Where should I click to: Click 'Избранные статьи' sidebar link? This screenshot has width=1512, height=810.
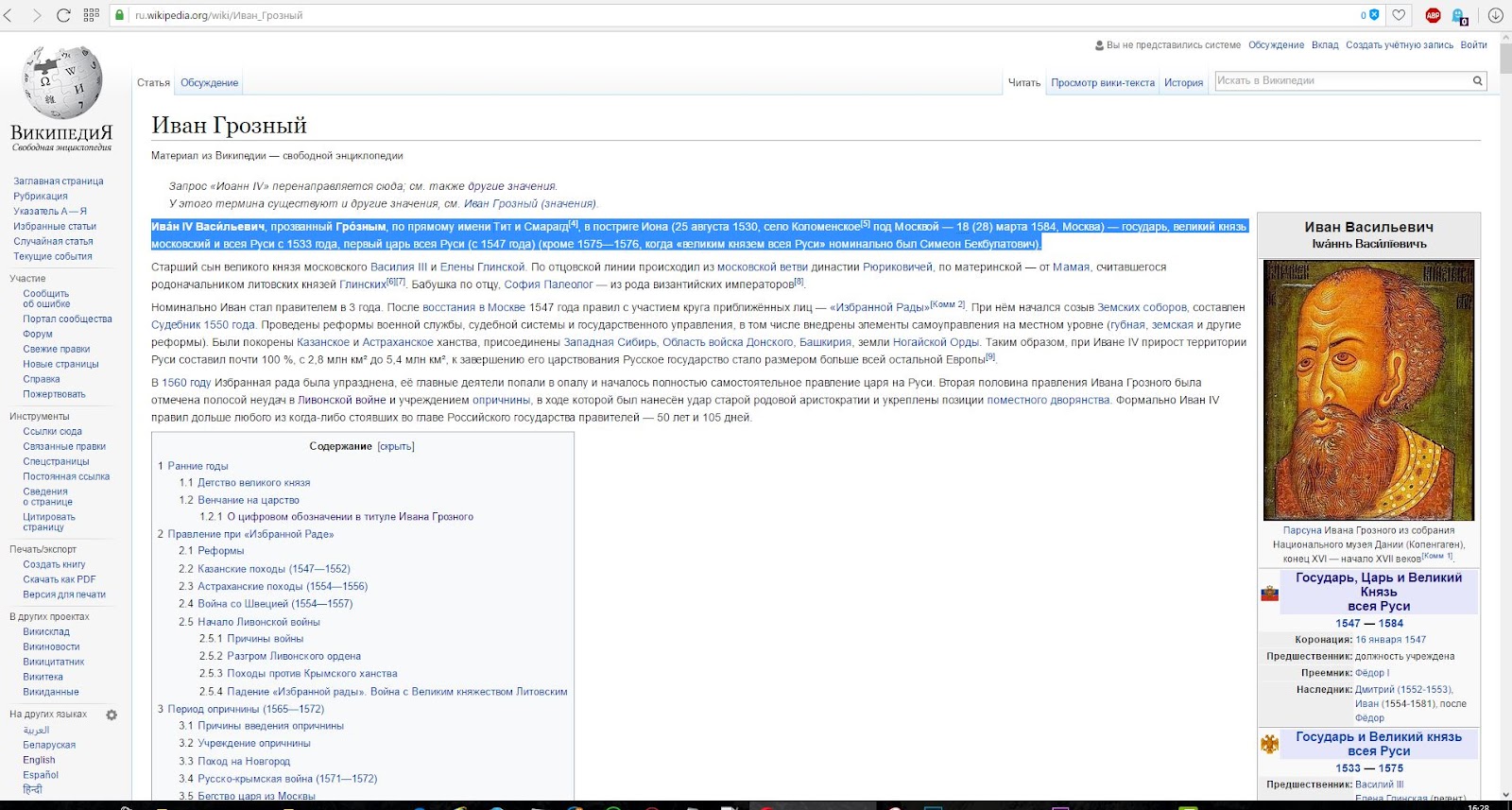click(x=55, y=227)
